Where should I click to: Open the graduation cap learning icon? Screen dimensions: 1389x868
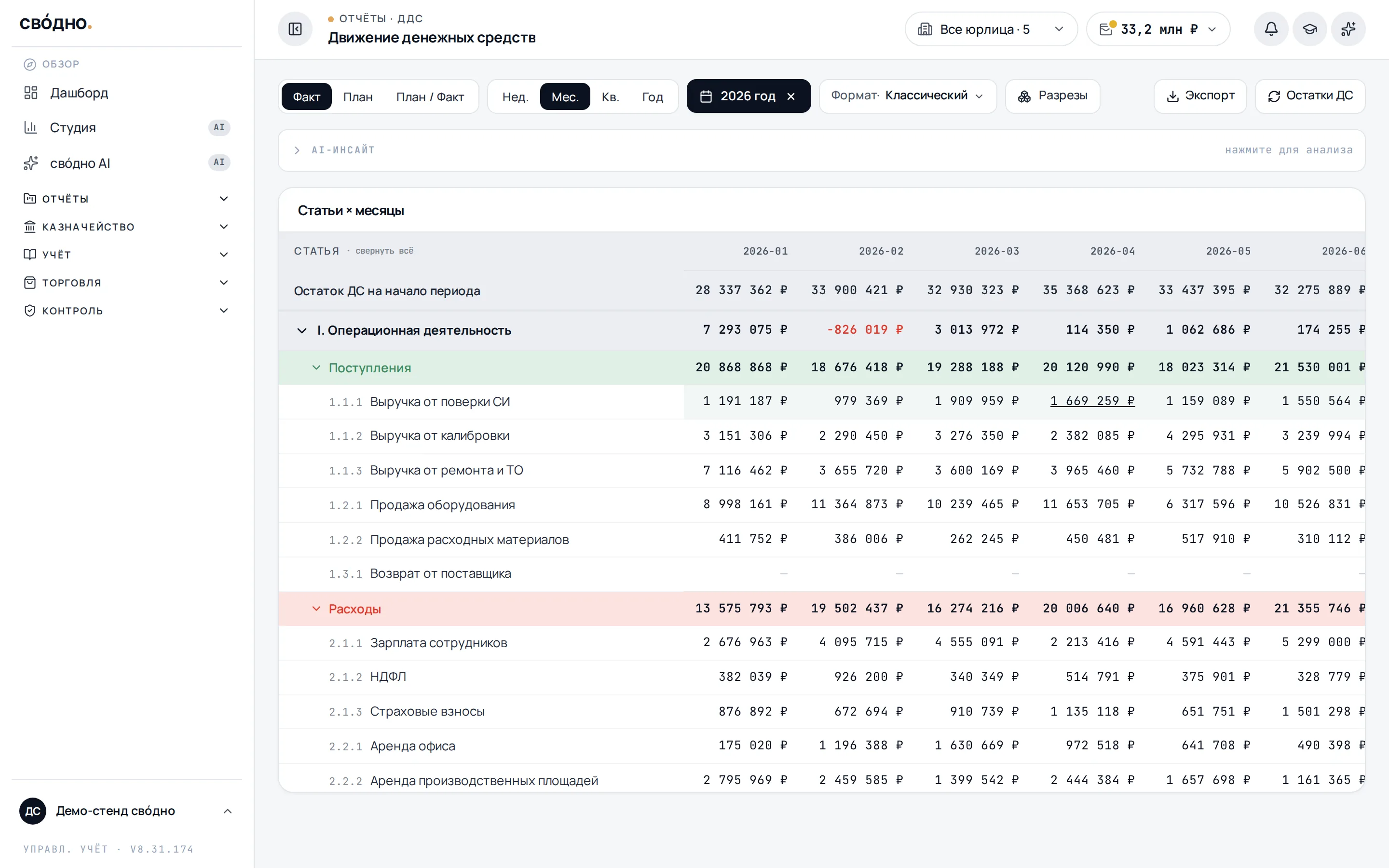click(x=1309, y=29)
